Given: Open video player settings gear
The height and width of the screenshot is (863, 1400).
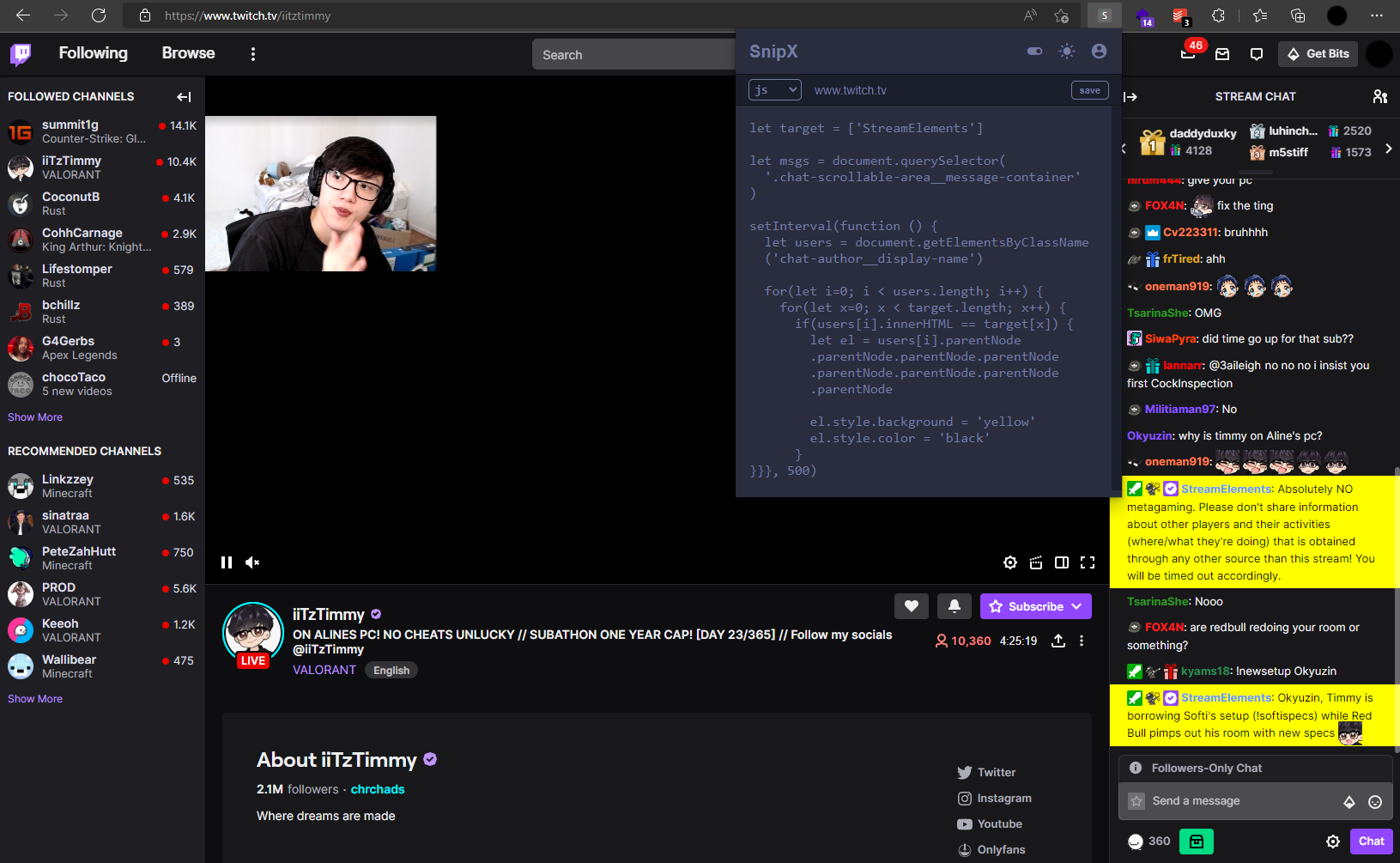Looking at the screenshot, I should [x=1010, y=562].
